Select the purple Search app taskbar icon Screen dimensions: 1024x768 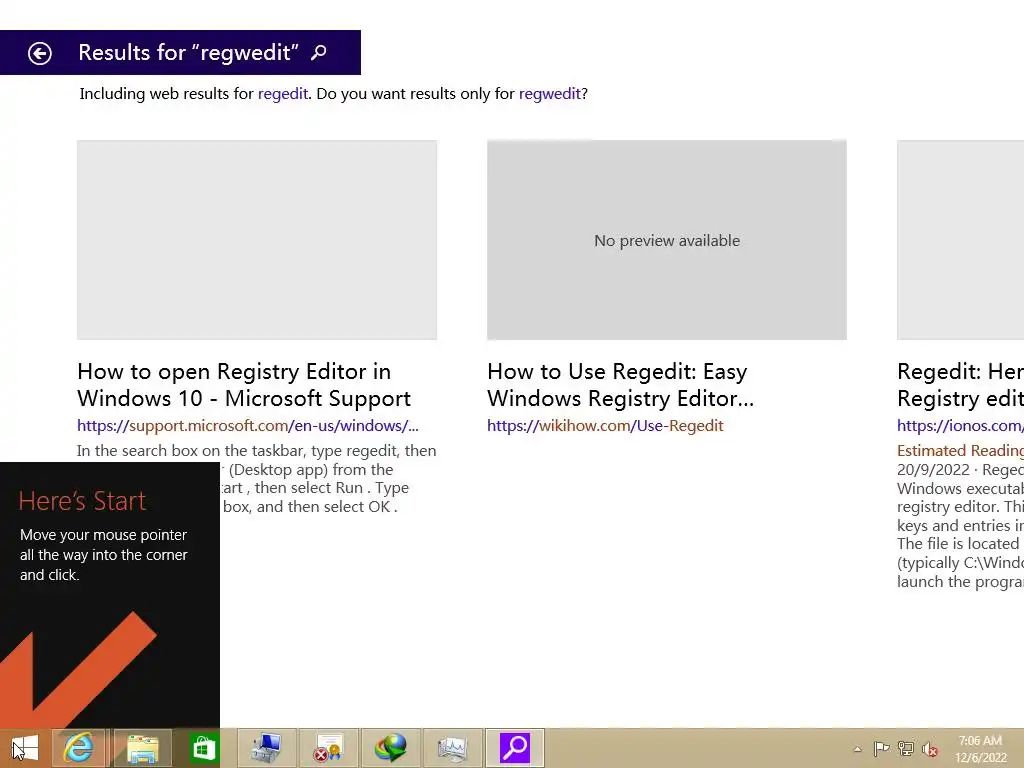point(515,748)
